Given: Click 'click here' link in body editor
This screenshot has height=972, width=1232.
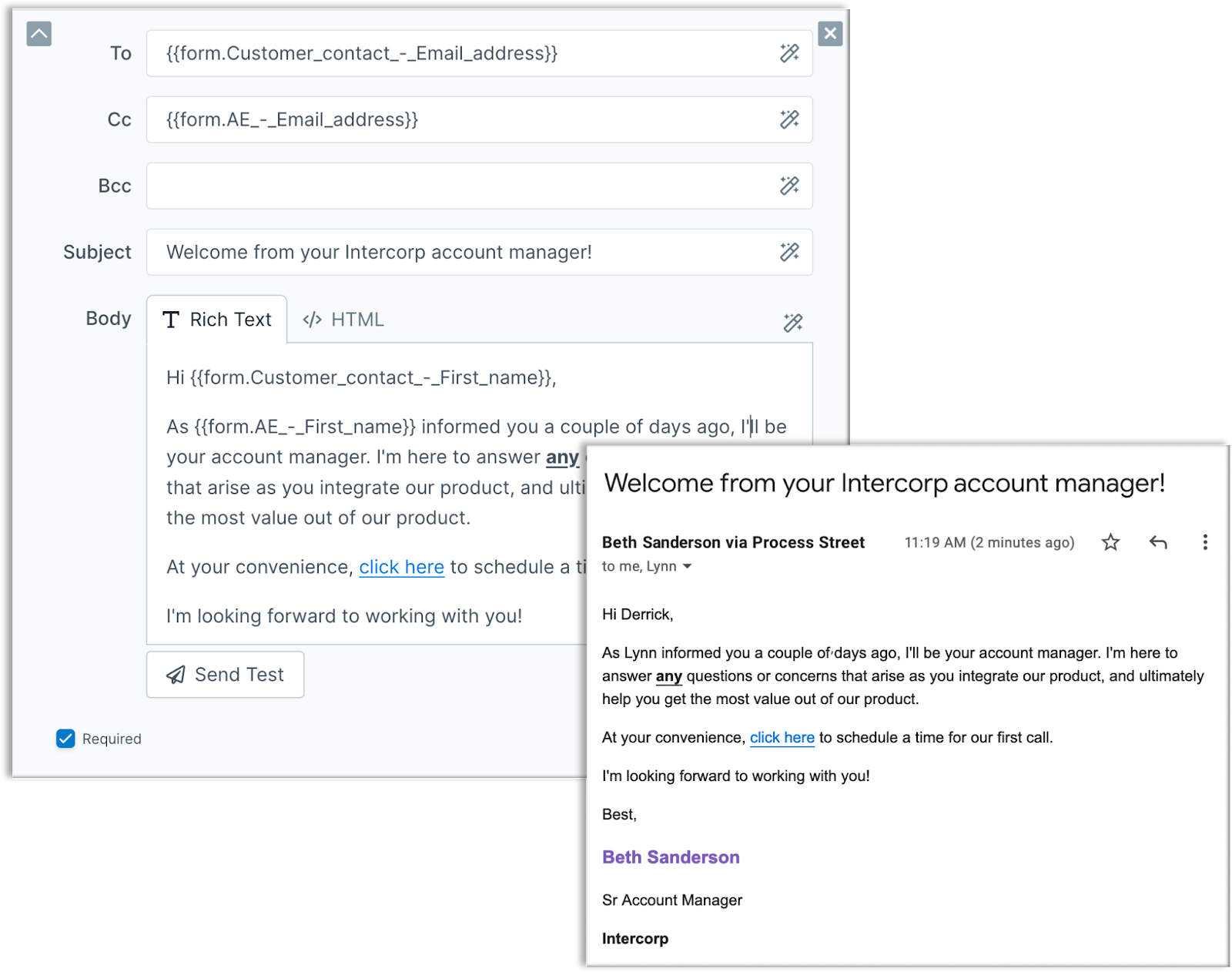Looking at the screenshot, I should pyautogui.click(x=401, y=568).
